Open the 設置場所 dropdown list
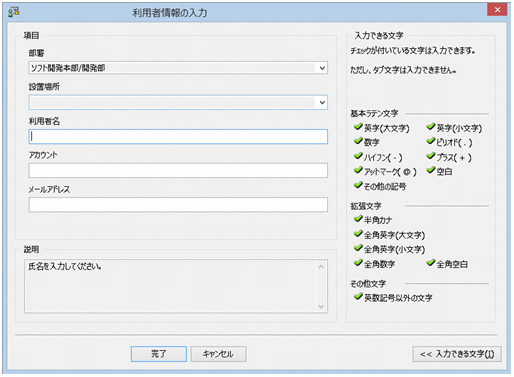 tap(322, 102)
